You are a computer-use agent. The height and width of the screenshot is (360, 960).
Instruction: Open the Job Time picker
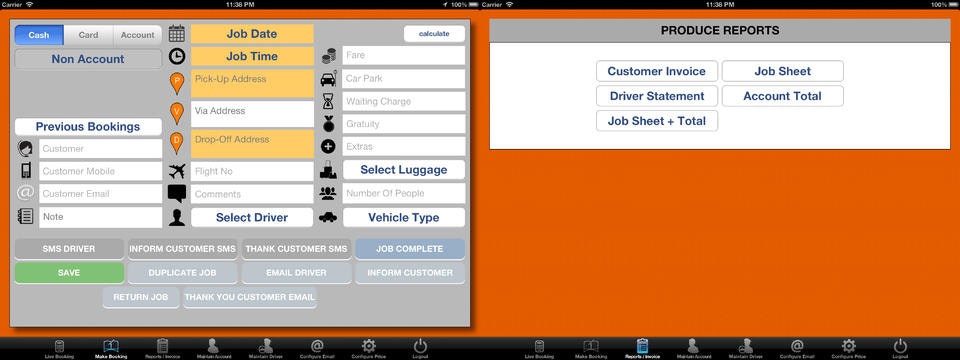click(x=252, y=56)
